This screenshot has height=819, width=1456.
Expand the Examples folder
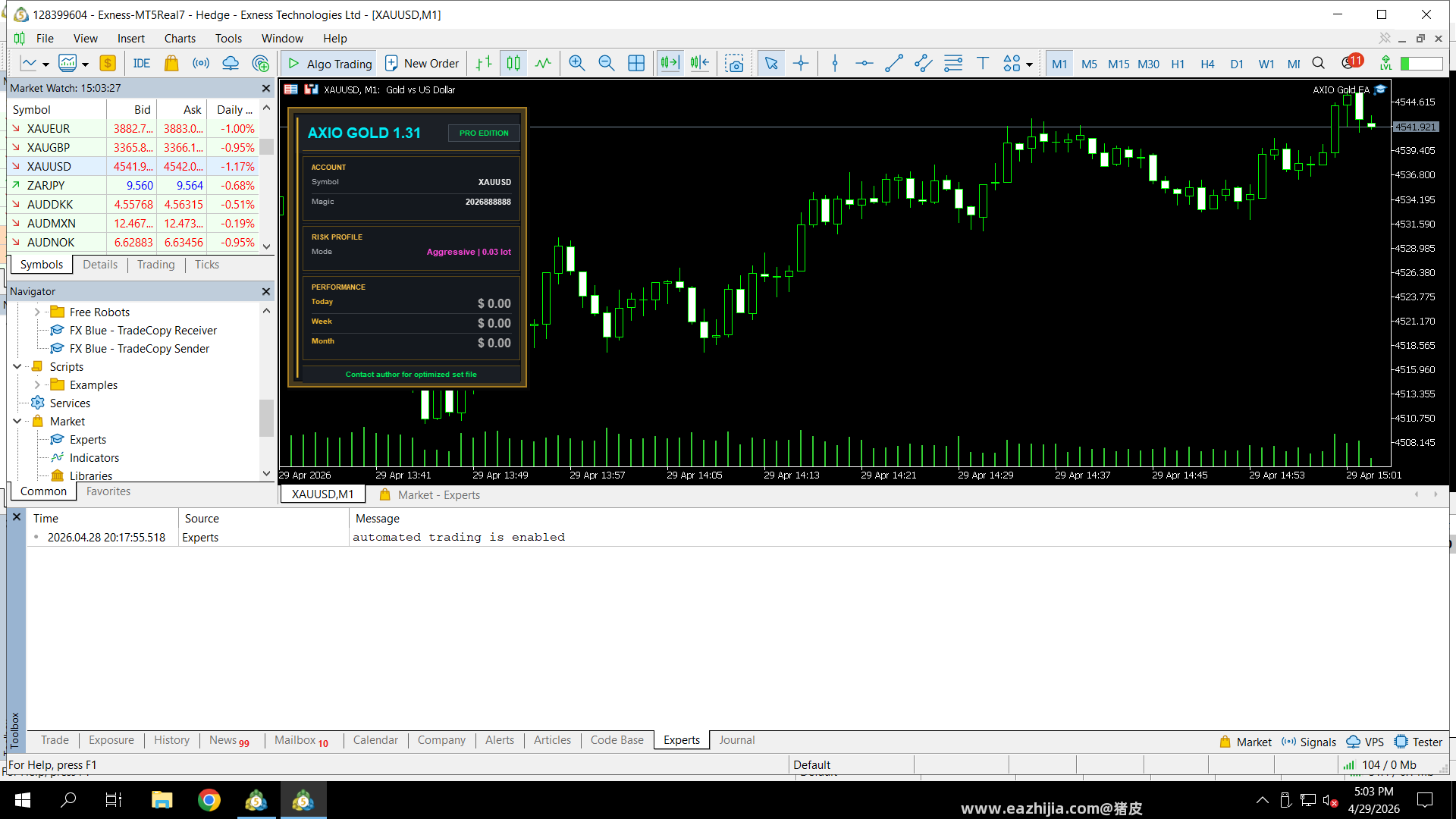(x=37, y=385)
